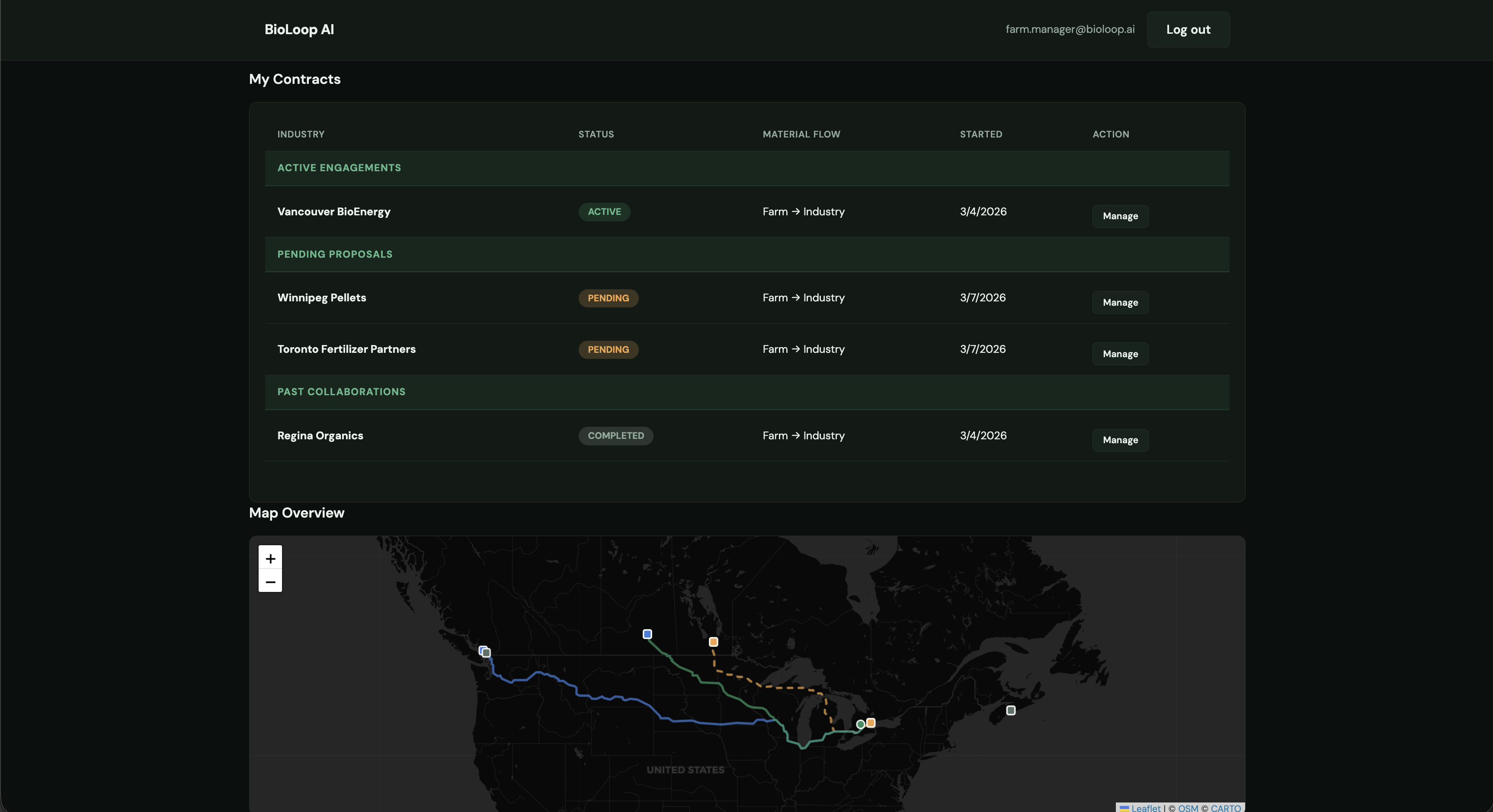The height and width of the screenshot is (812, 1493).
Task: Open the BioLoop AI home link
Action: (x=299, y=29)
